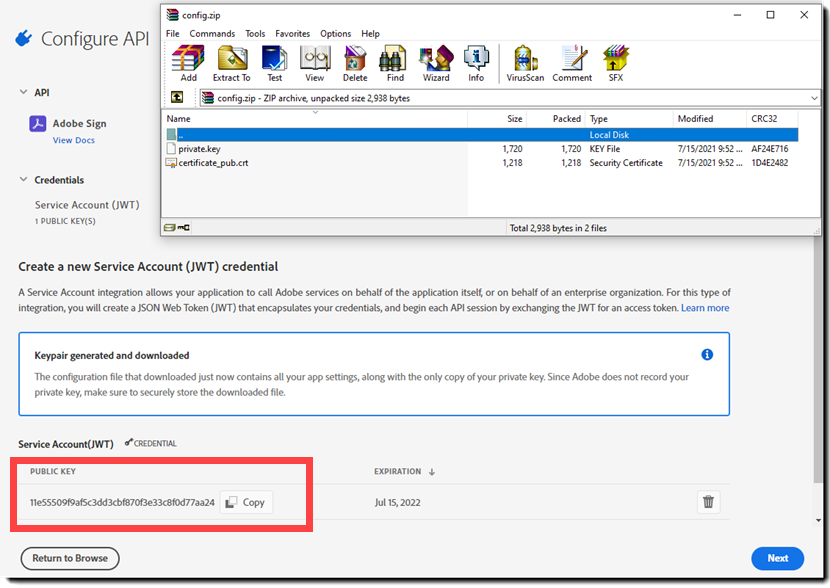Add a Comment to the archive
This screenshot has height=588, width=830.
[x=572, y=63]
